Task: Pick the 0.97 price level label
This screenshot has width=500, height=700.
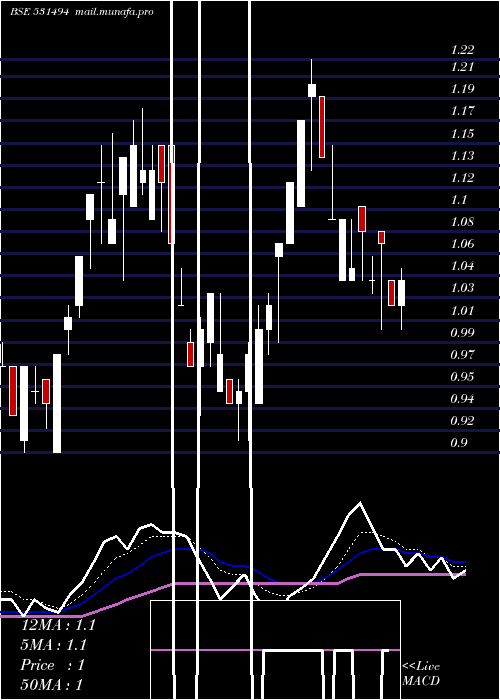Action: [x=462, y=355]
